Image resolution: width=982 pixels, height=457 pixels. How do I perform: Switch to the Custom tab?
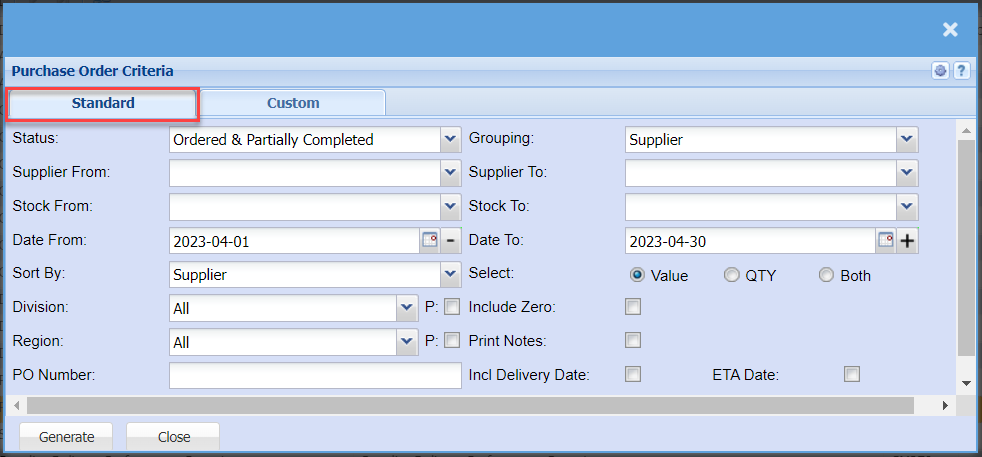coord(293,103)
